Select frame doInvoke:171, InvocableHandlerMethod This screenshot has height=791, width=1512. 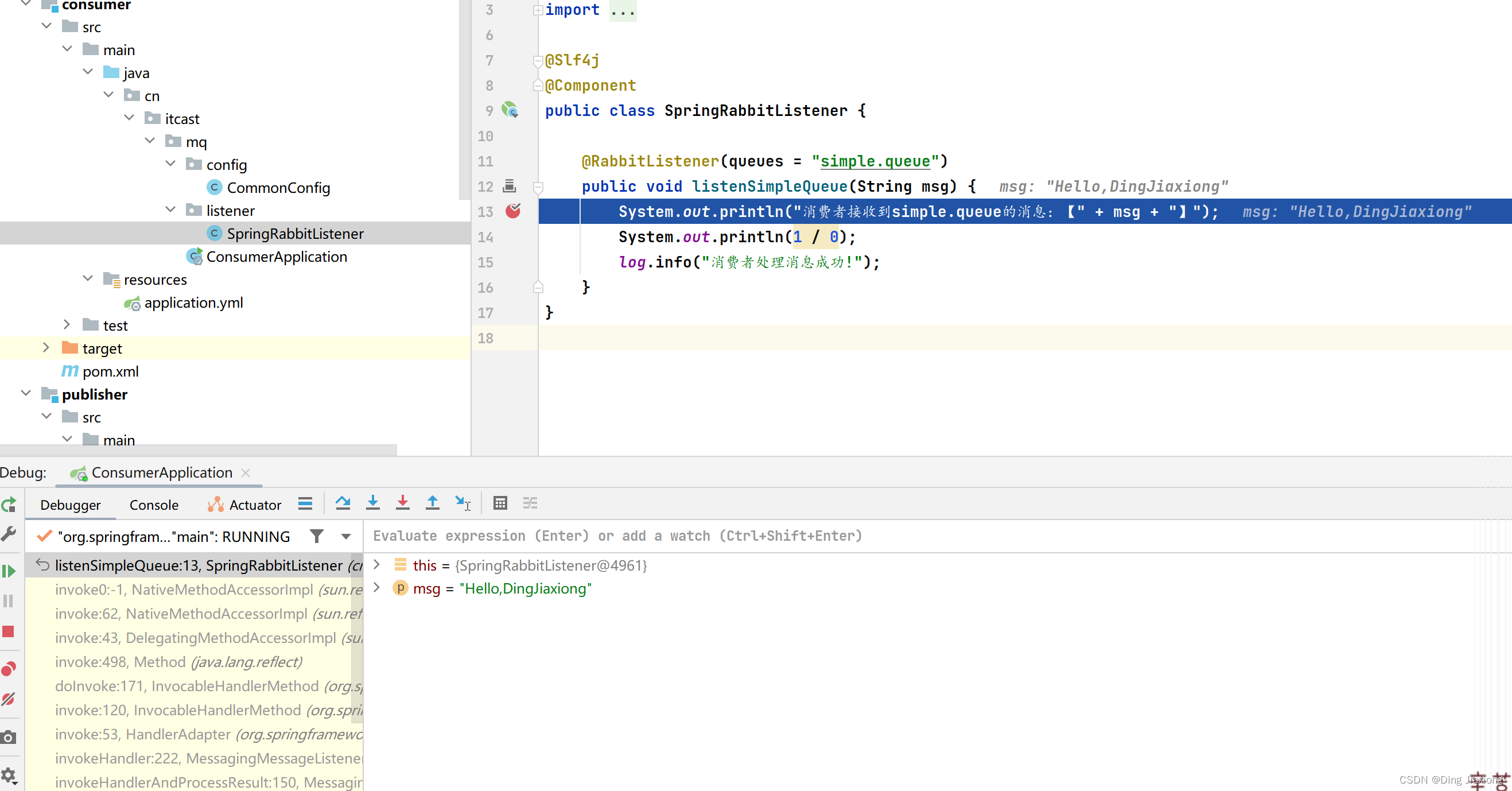pyautogui.click(x=195, y=685)
